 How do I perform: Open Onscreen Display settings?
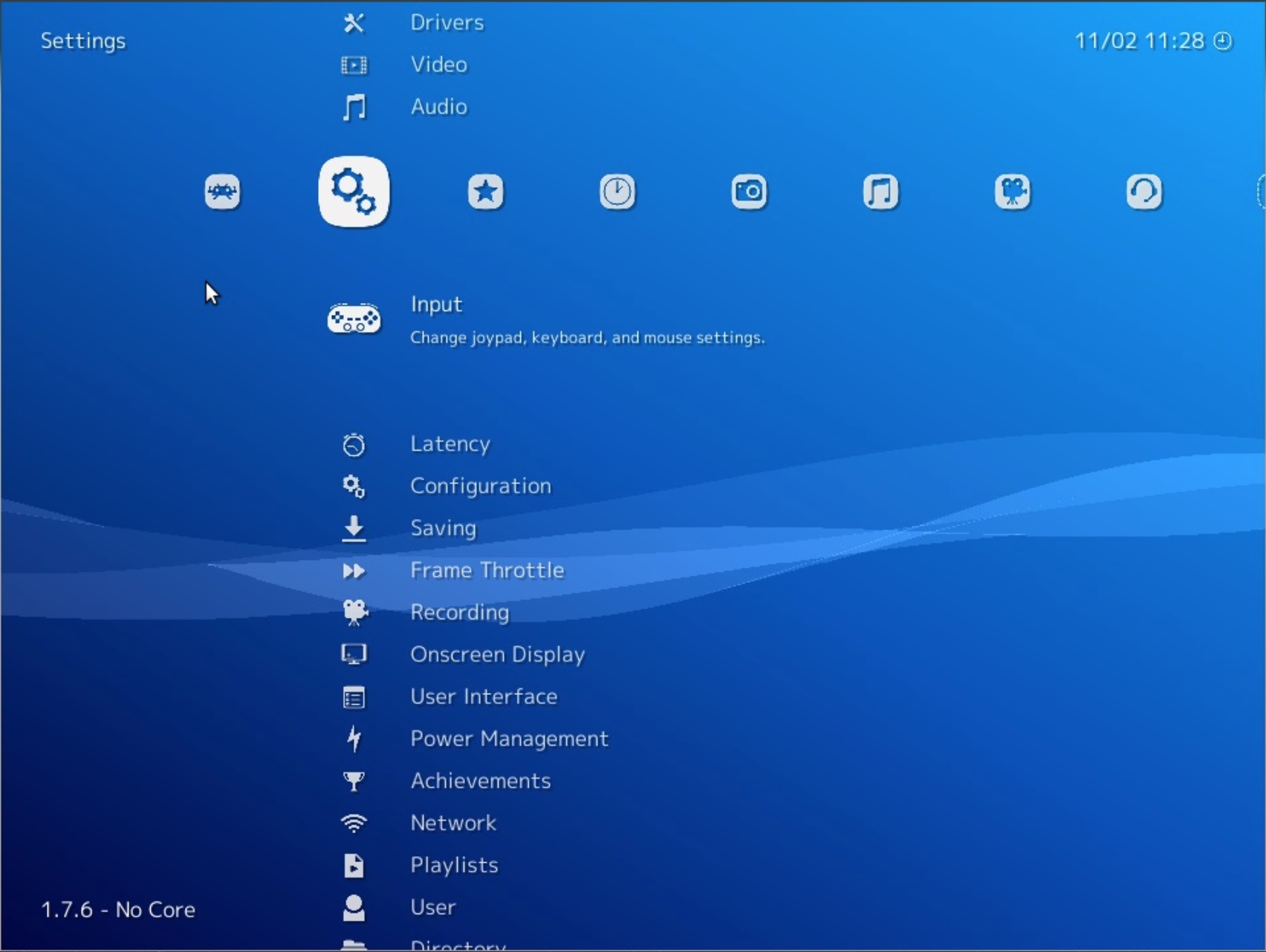pos(497,655)
